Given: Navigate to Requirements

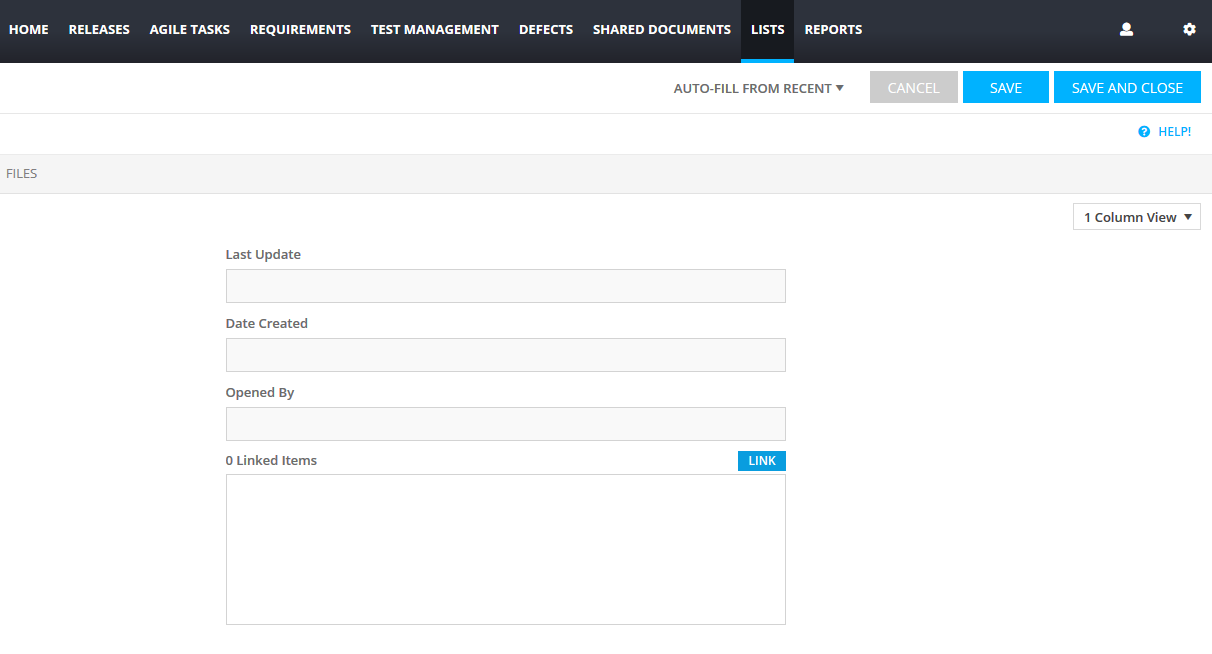Looking at the screenshot, I should pyautogui.click(x=300, y=30).
